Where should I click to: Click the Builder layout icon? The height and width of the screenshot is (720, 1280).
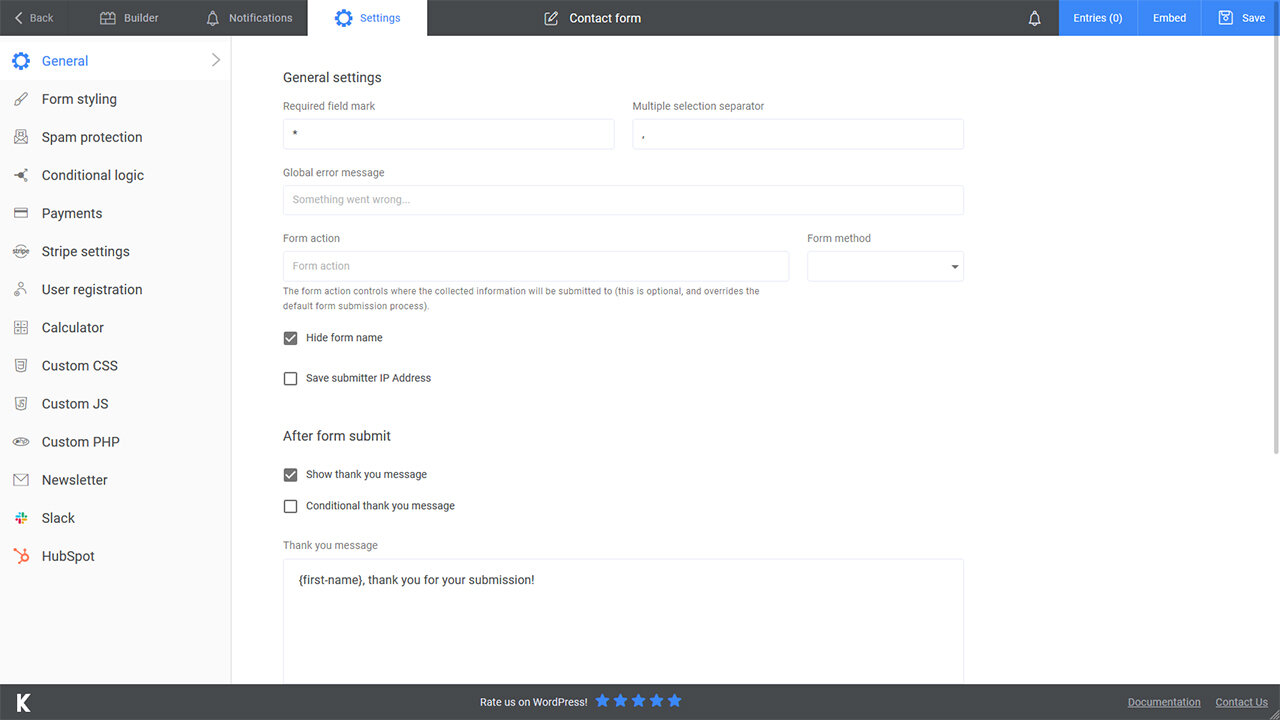pyautogui.click(x=108, y=18)
